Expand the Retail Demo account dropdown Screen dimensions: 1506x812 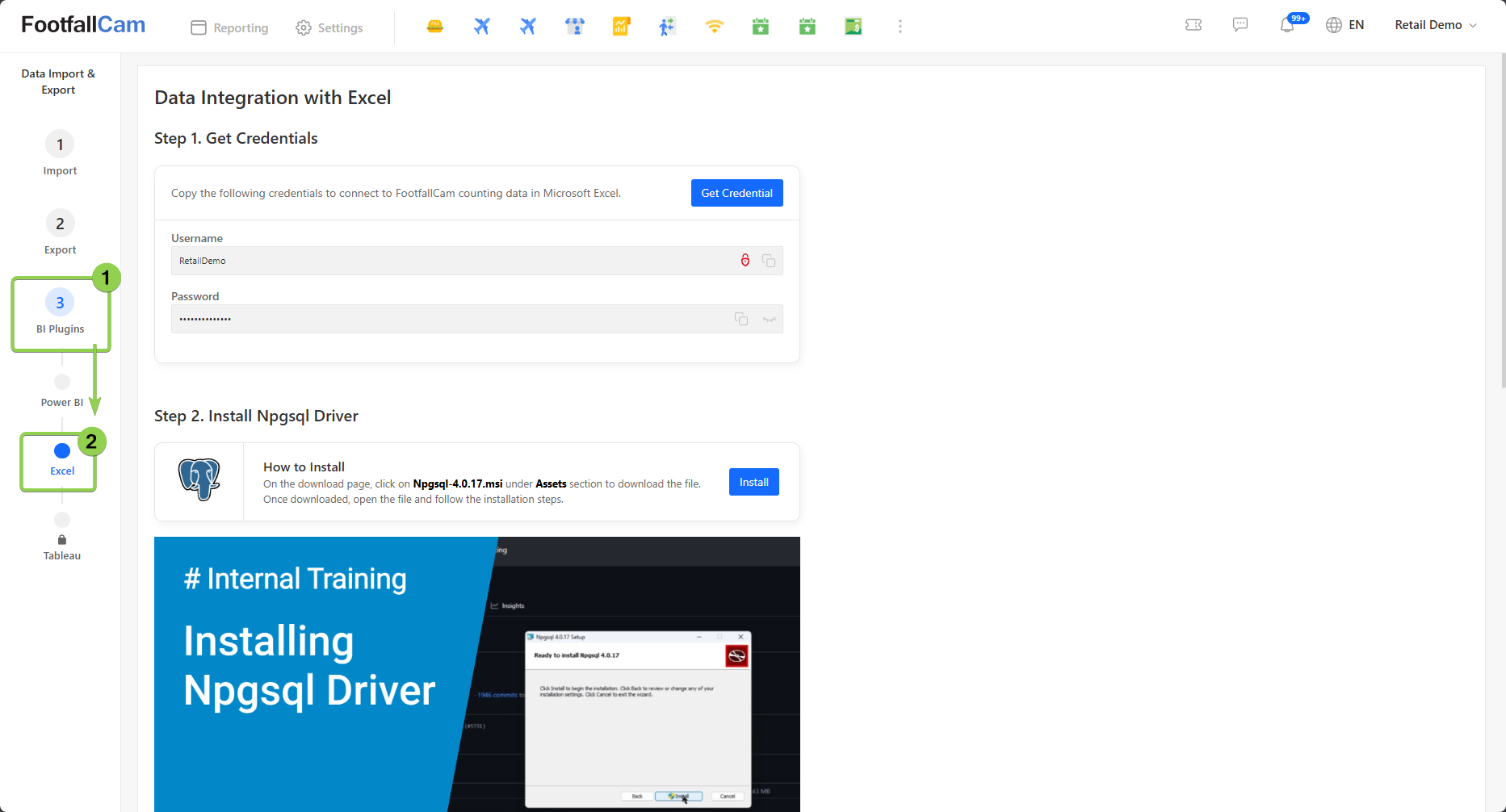[1436, 25]
